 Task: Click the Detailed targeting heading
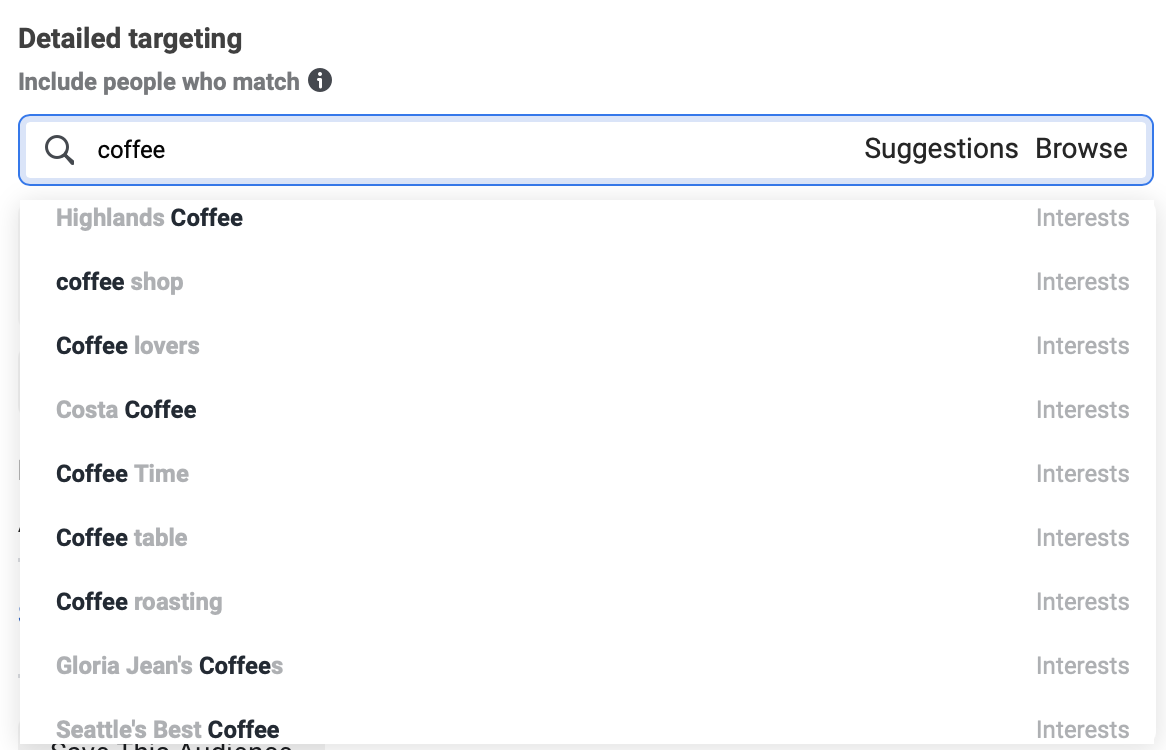130,40
